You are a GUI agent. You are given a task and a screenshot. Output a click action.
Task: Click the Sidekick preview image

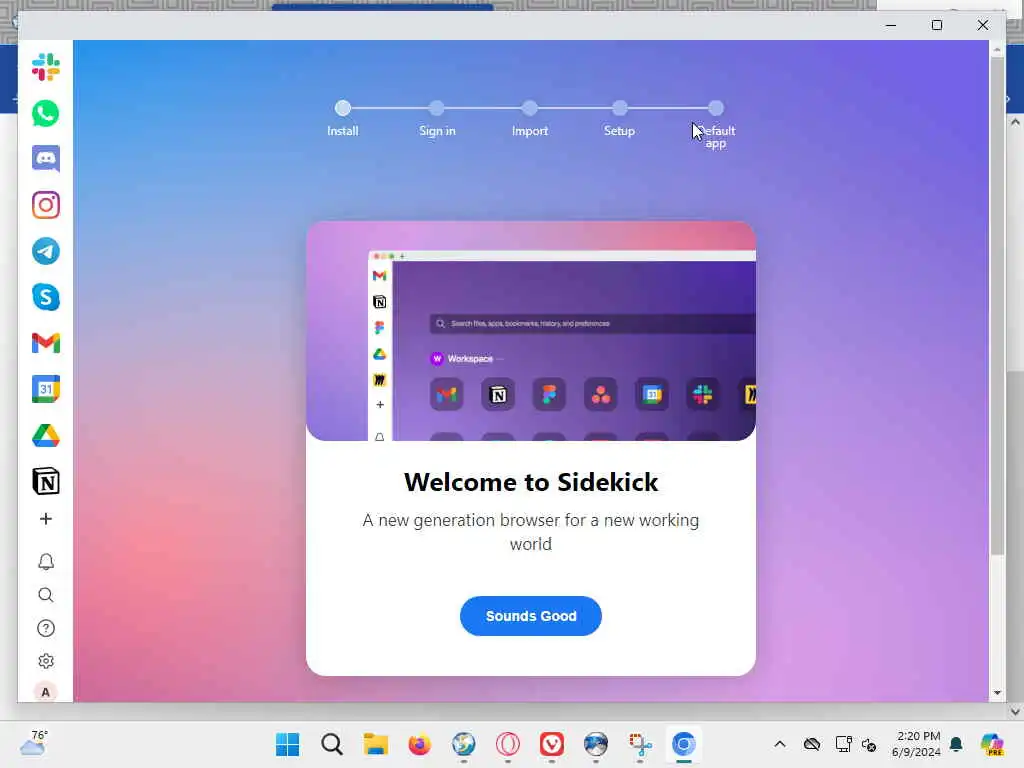point(531,331)
